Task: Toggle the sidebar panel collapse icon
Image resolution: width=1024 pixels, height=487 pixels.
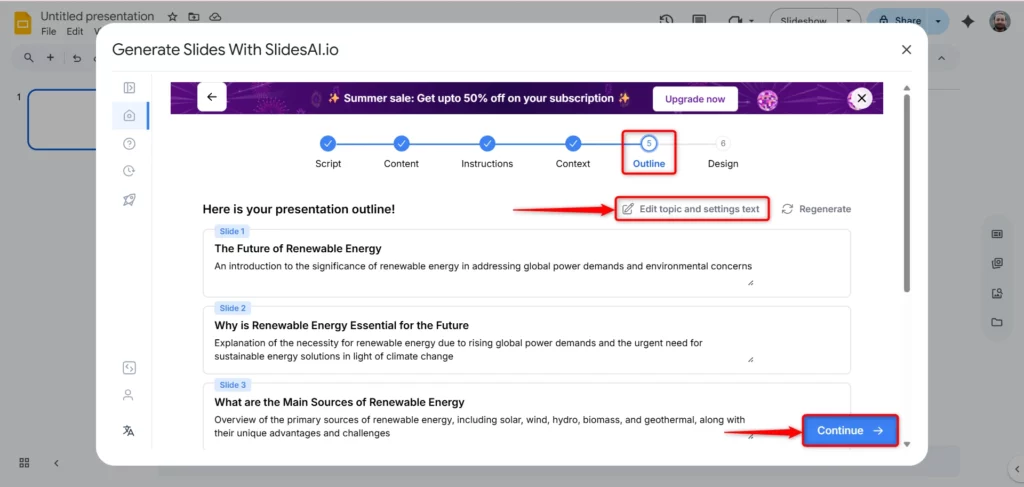Action: coord(129,88)
